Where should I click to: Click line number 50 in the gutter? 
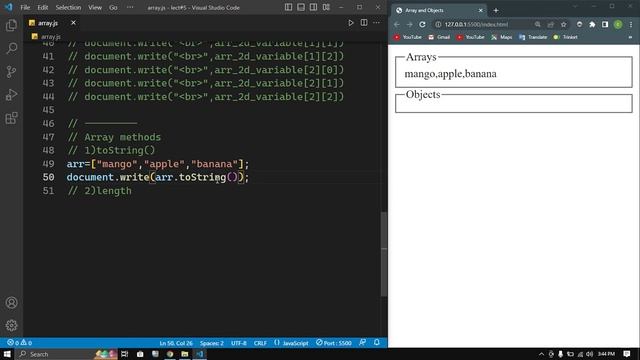(x=48, y=177)
